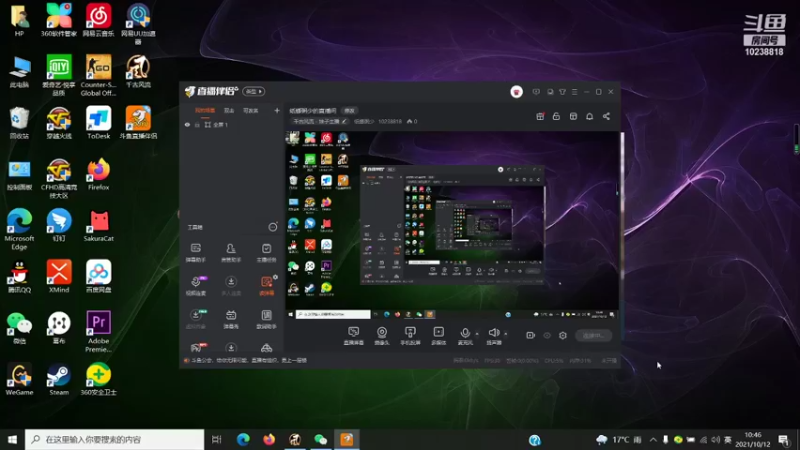Open the streamer tasks checklist tool
The width and height of the screenshot is (800, 450).
point(266,253)
